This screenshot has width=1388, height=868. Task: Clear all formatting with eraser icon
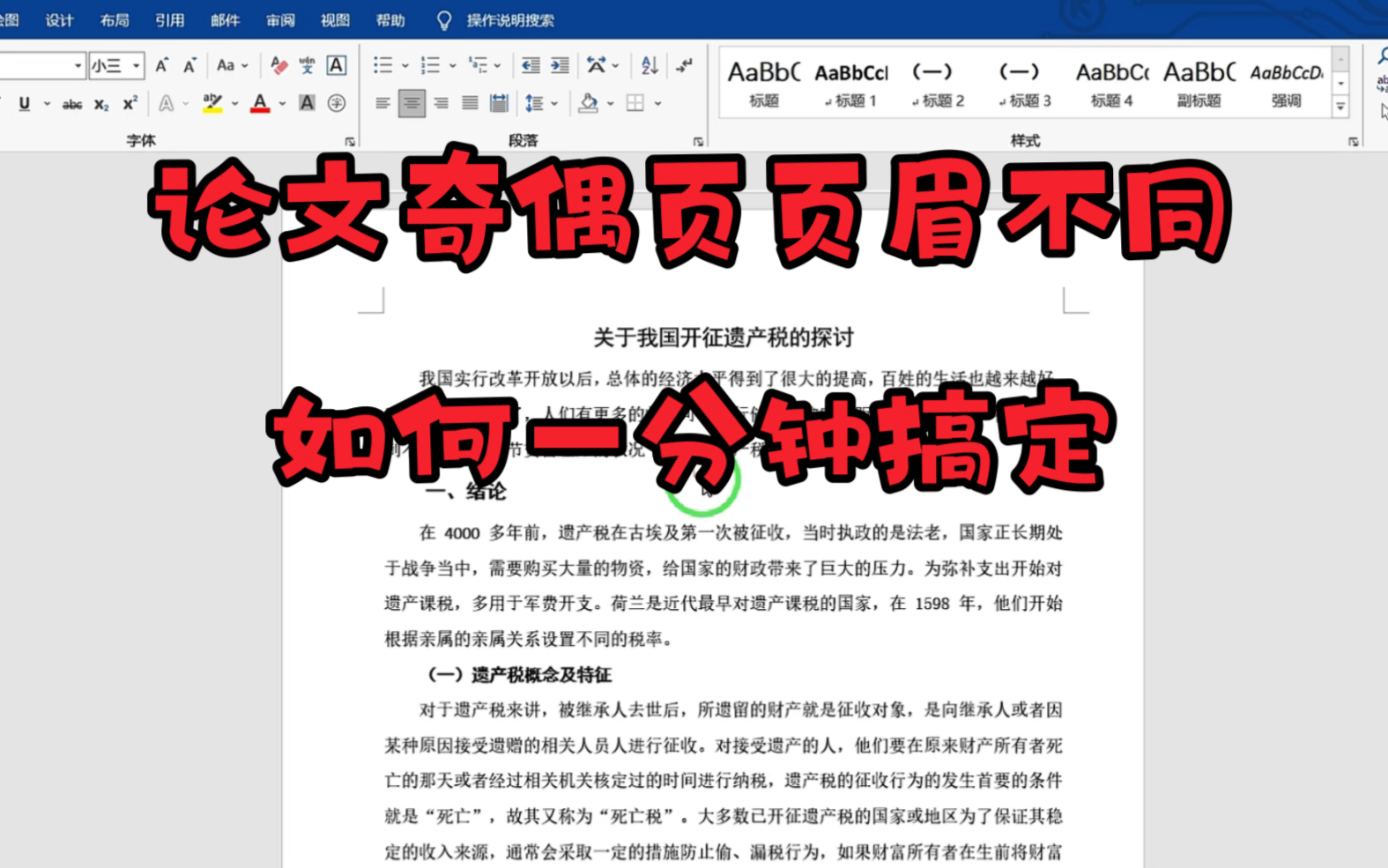click(278, 65)
